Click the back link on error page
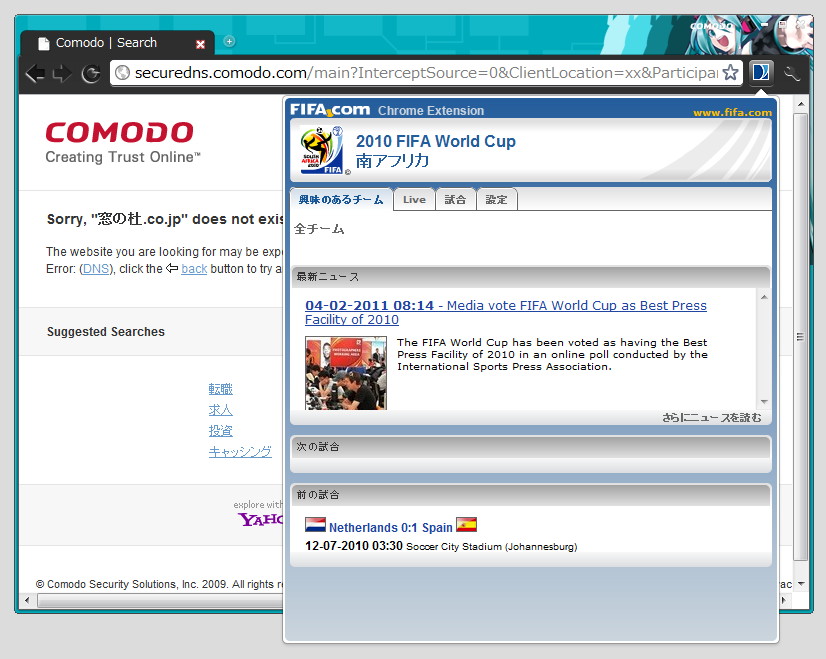The height and width of the screenshot is (659, 826). click(x=194, y=269)
